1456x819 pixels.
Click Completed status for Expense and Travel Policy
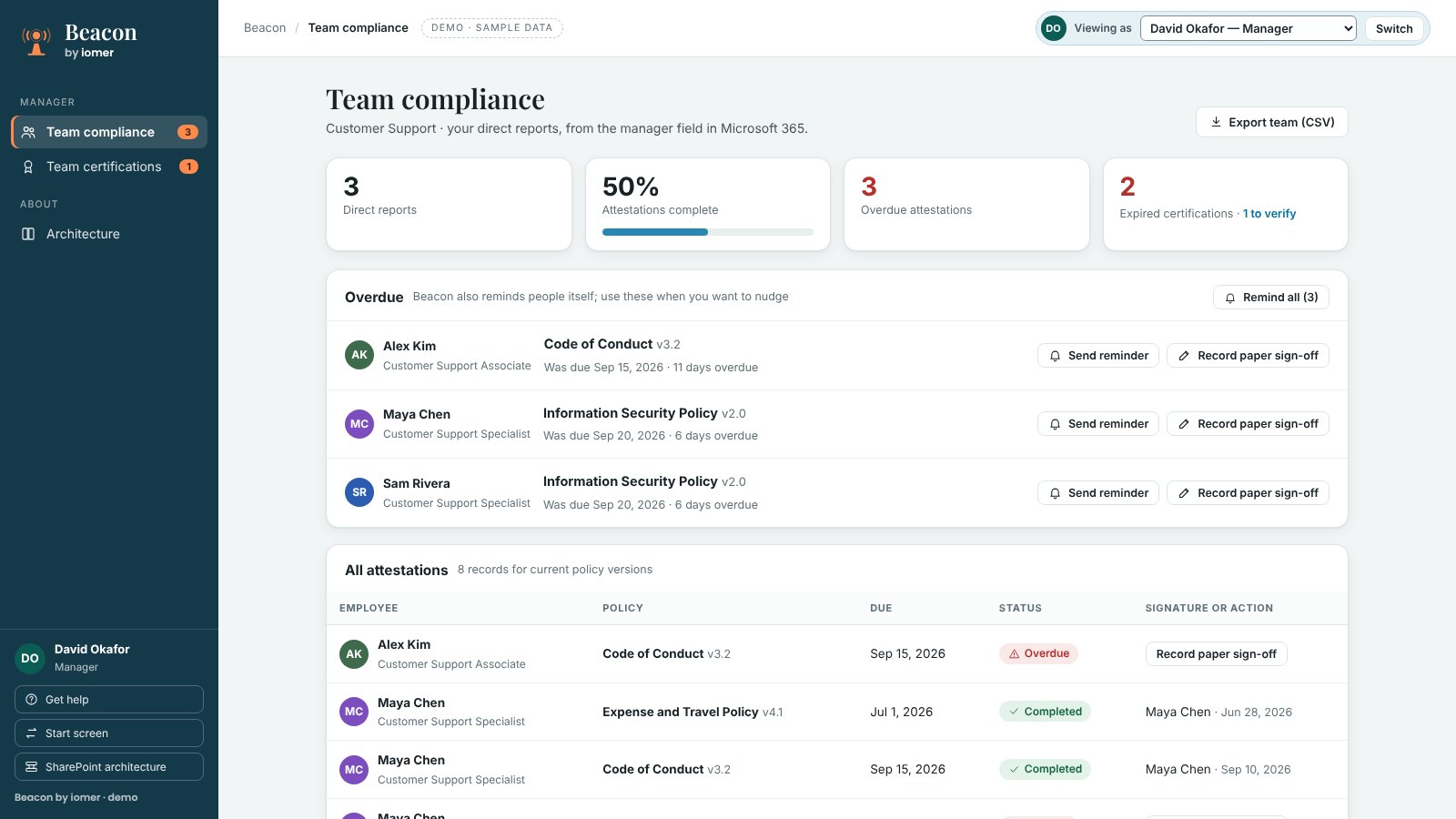[x=1045, y=712]
